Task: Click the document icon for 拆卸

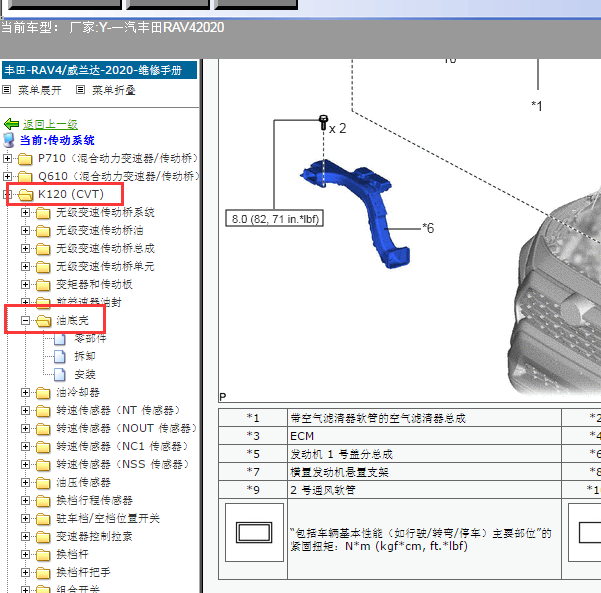Action: click(x=59, y=356)
